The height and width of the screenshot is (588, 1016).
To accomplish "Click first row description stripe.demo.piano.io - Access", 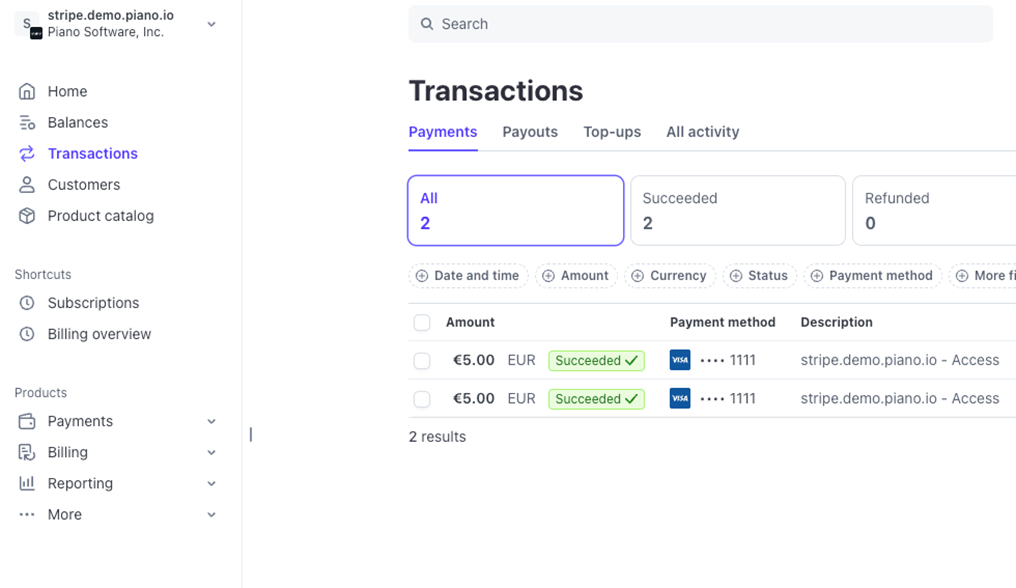I will coord(899,360).
